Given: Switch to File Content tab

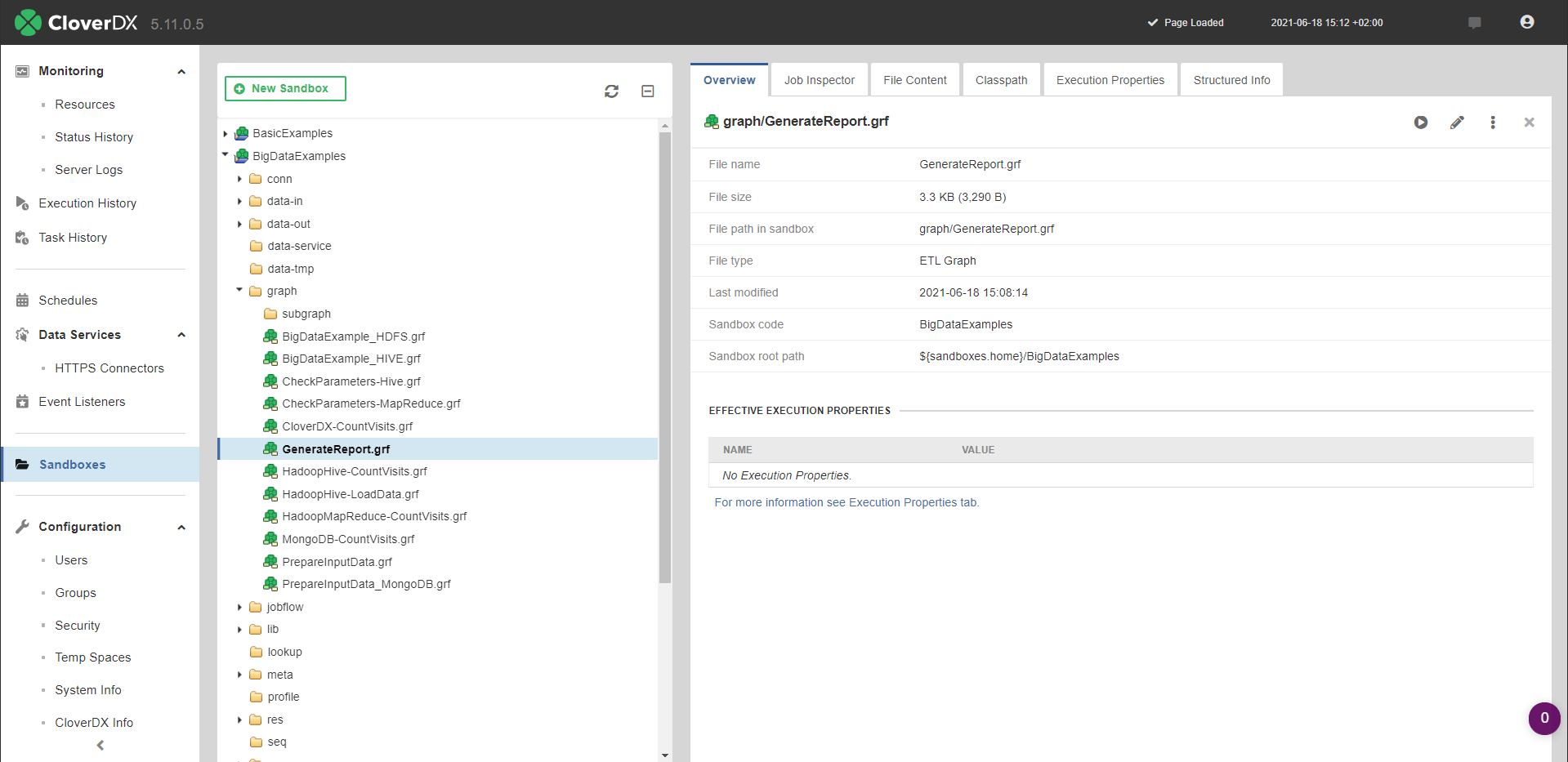Looking at the screenshot, I should [915, 80].
